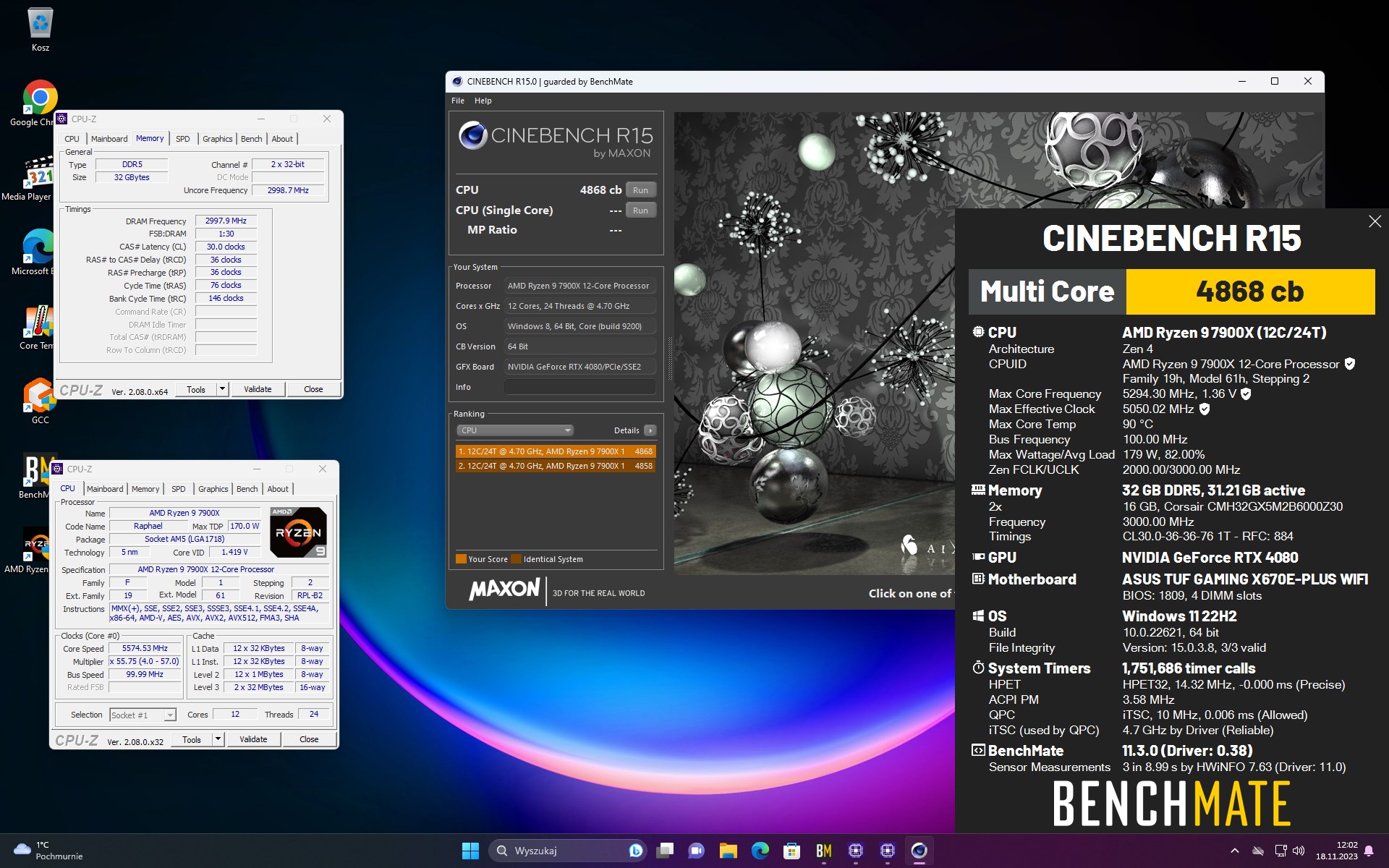Image resolution: width=1389 pixels, height=868 pixels.
Task: Open the File menu in Cinebench
Action: (x=458, y=101)
